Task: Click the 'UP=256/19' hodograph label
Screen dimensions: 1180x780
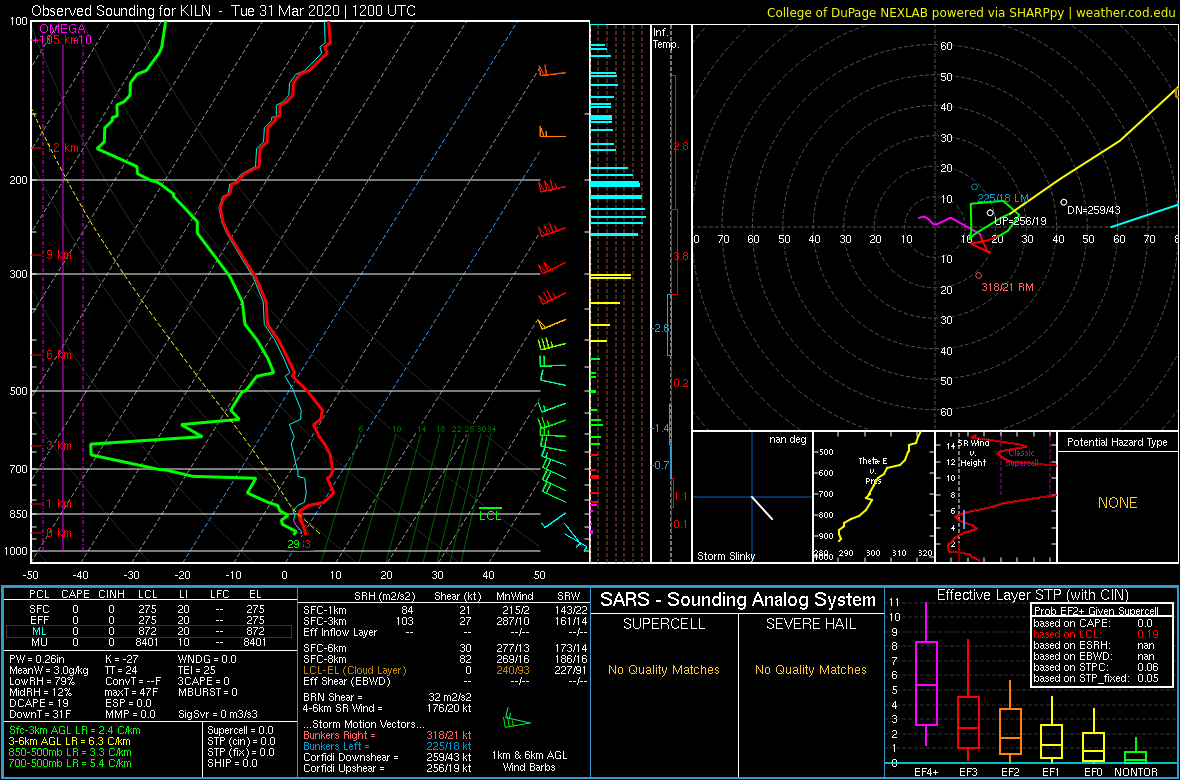Action: coord(1020,221)
